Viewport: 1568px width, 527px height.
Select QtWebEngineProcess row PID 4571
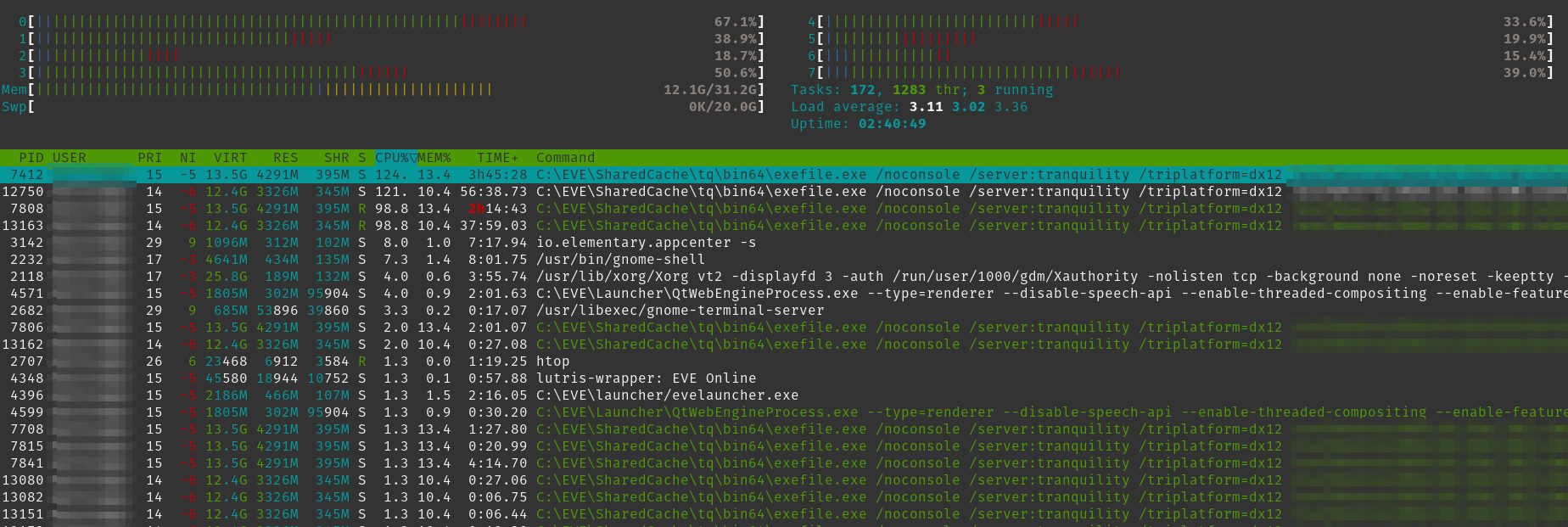784,294
